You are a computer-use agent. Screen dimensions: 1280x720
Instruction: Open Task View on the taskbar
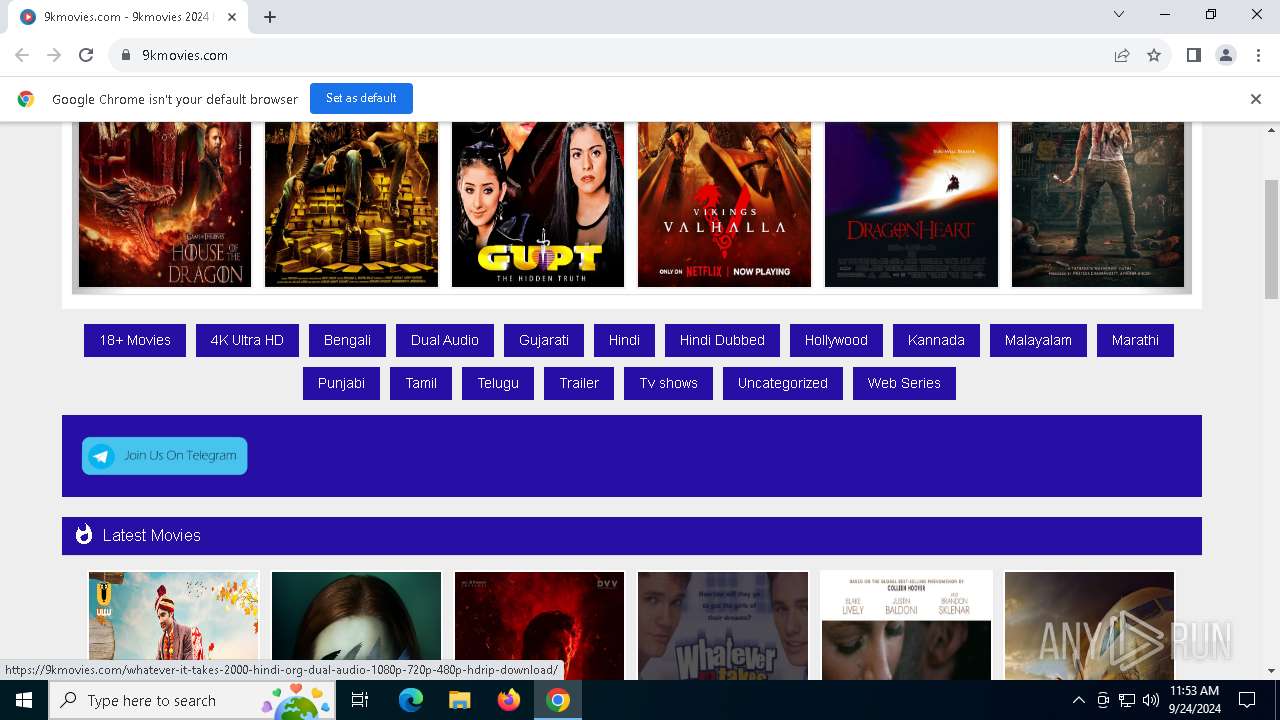point(360,700)
